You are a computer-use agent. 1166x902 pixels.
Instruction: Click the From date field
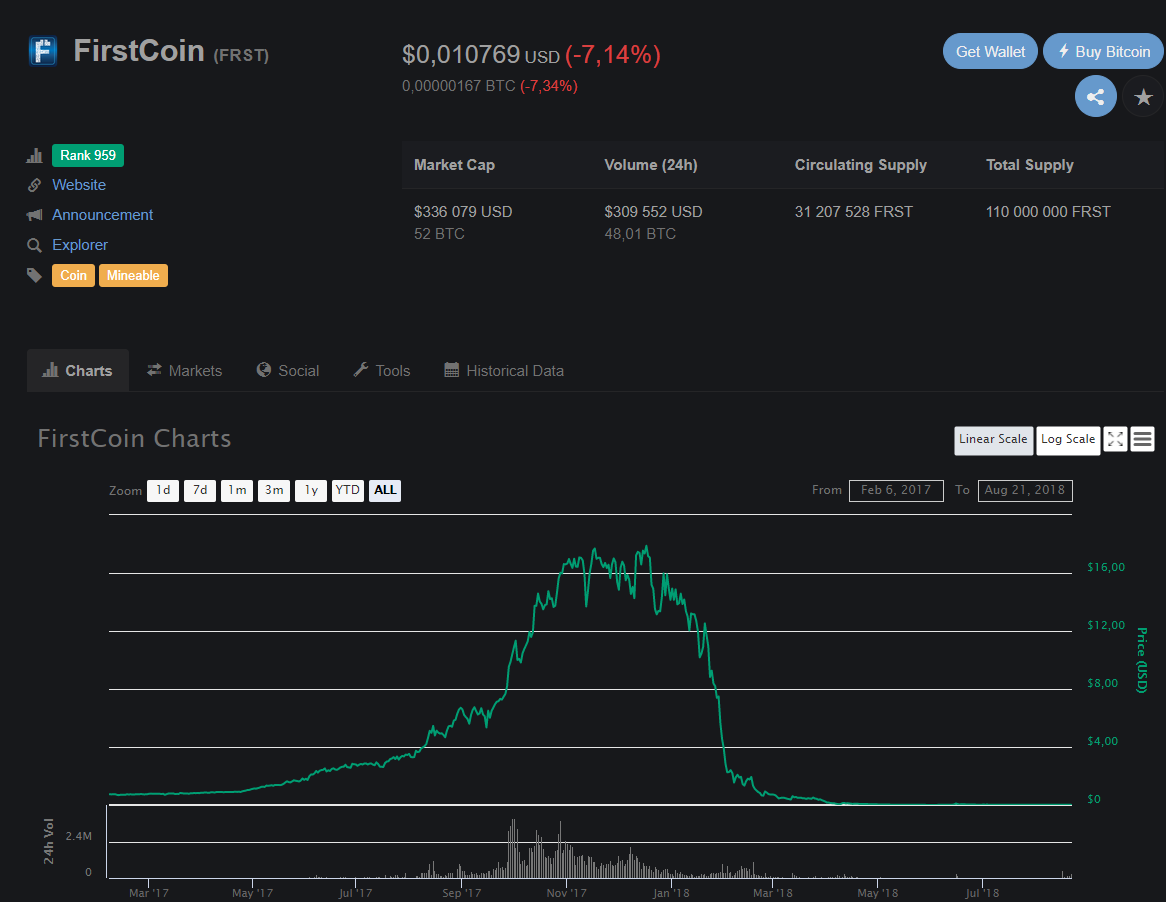[896, 491]
